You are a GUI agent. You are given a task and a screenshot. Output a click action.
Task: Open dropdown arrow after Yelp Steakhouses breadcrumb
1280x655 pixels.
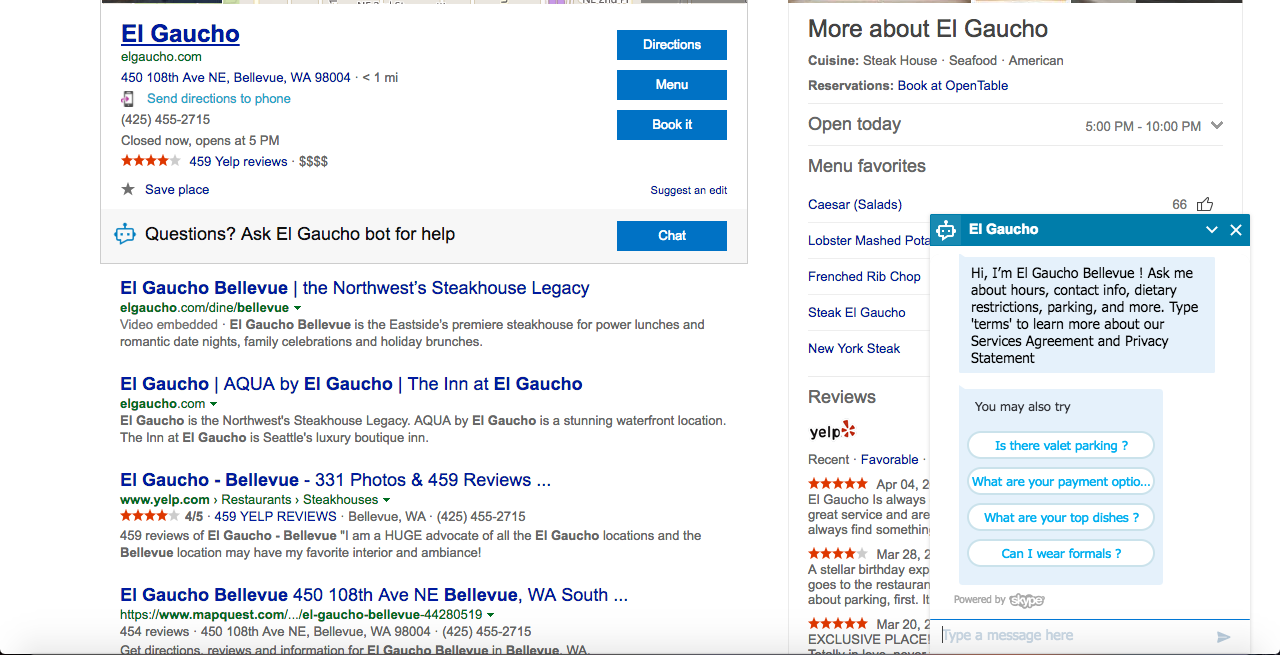point(387,500)
